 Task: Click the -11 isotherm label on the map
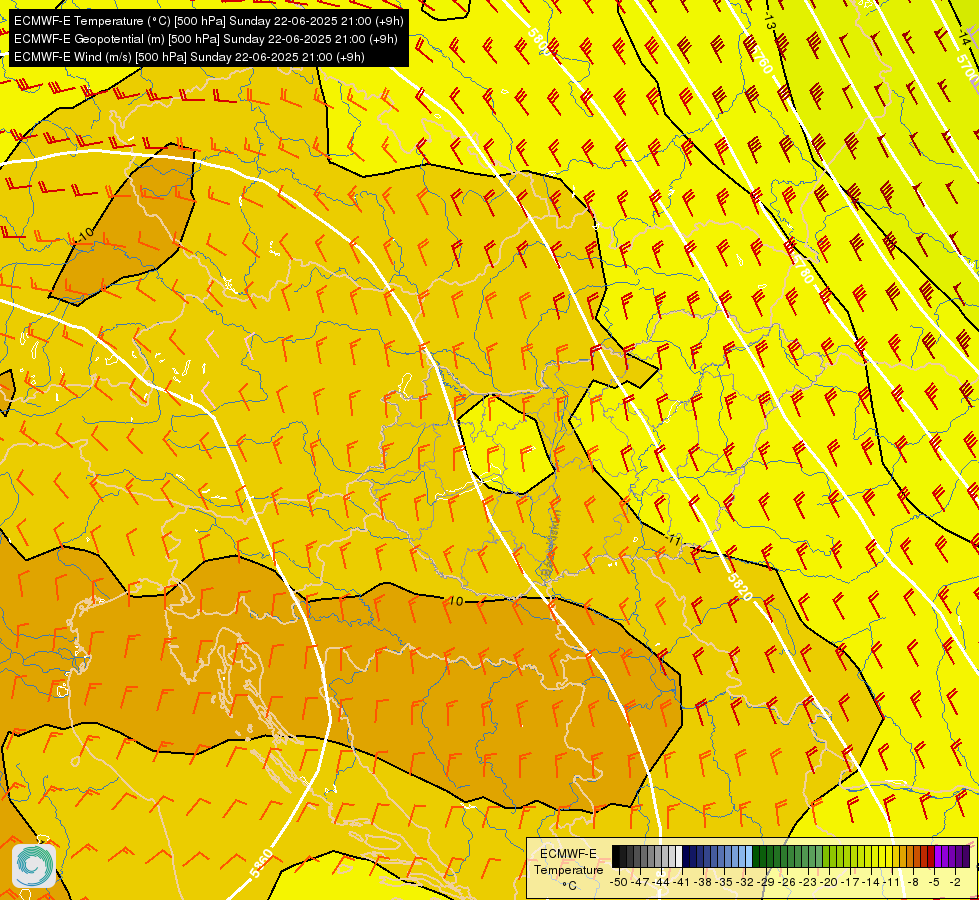tap(672, 540)
